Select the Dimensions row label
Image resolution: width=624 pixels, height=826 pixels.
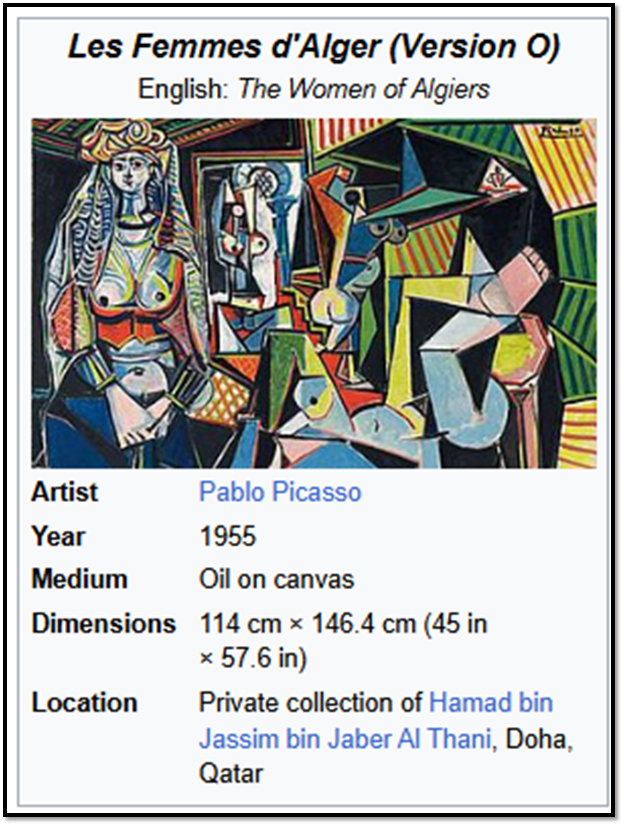click(103, 623)
